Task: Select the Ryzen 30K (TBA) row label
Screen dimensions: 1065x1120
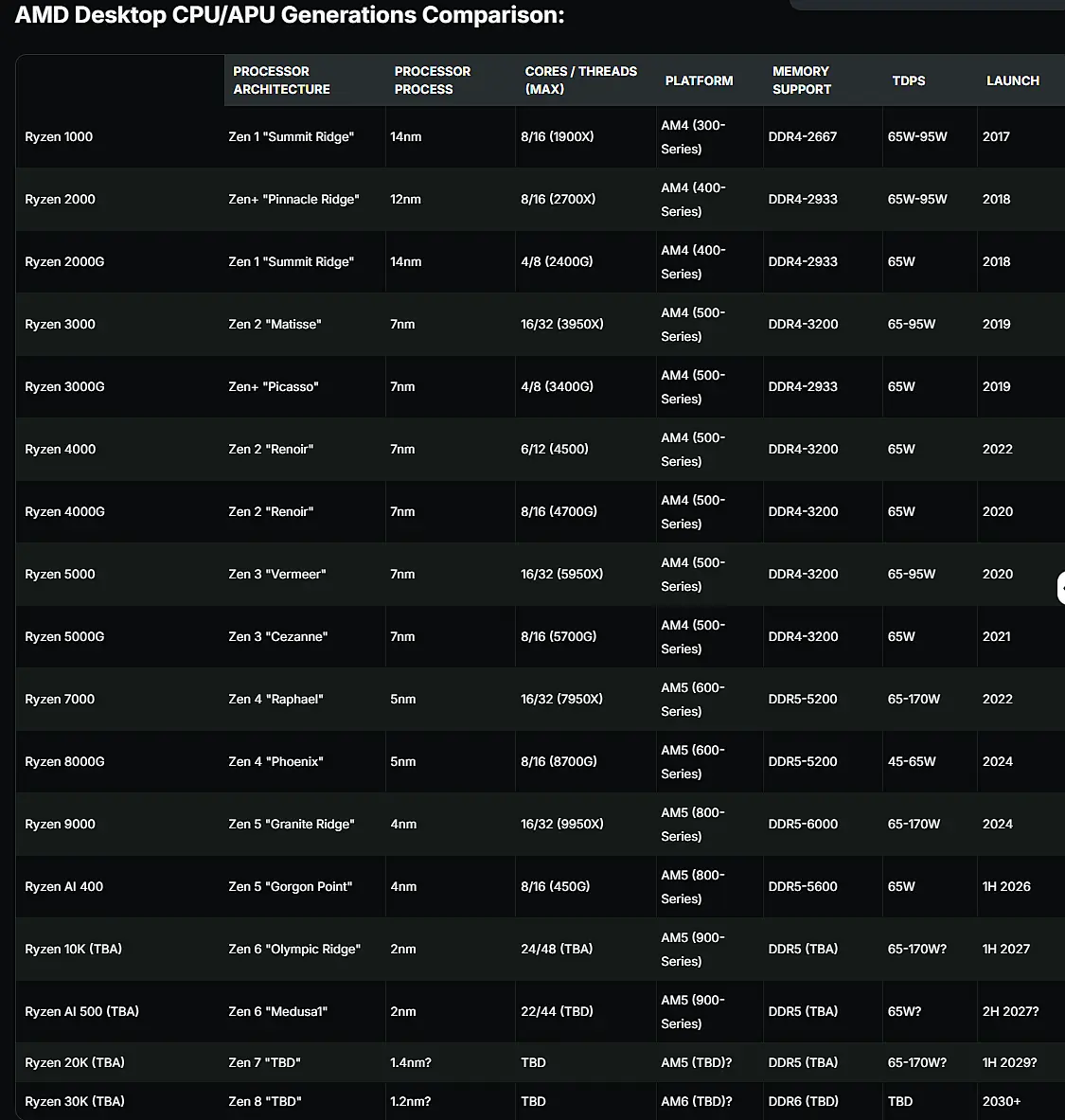Action: click(74, 1101)
